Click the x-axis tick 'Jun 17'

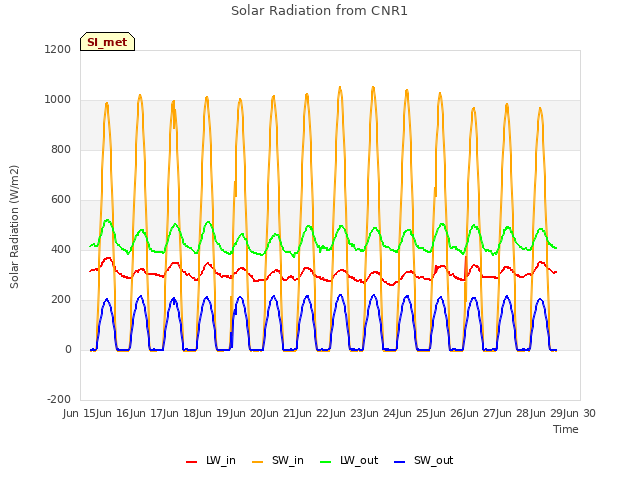147,413
